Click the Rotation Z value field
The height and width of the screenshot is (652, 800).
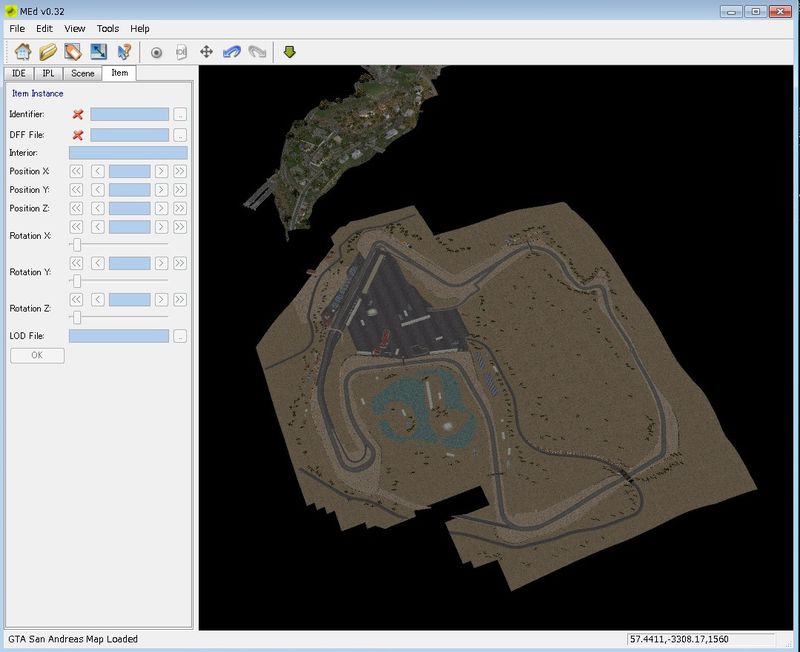point(130,299)
